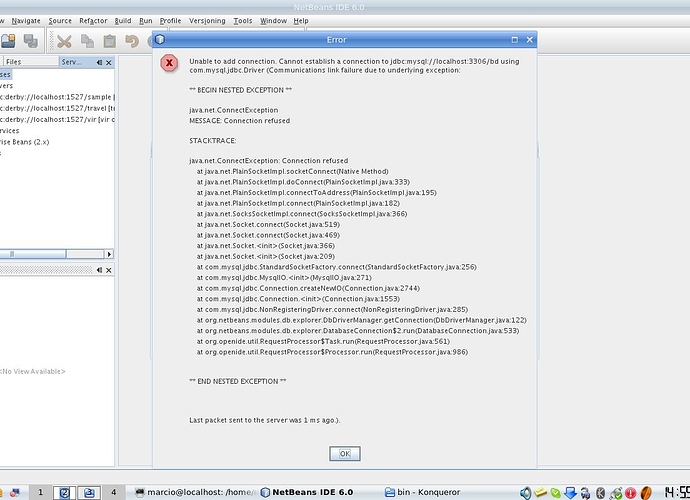Select the derby travel connection node
Viewport: 690px width, 500px height.
point(57,108)
